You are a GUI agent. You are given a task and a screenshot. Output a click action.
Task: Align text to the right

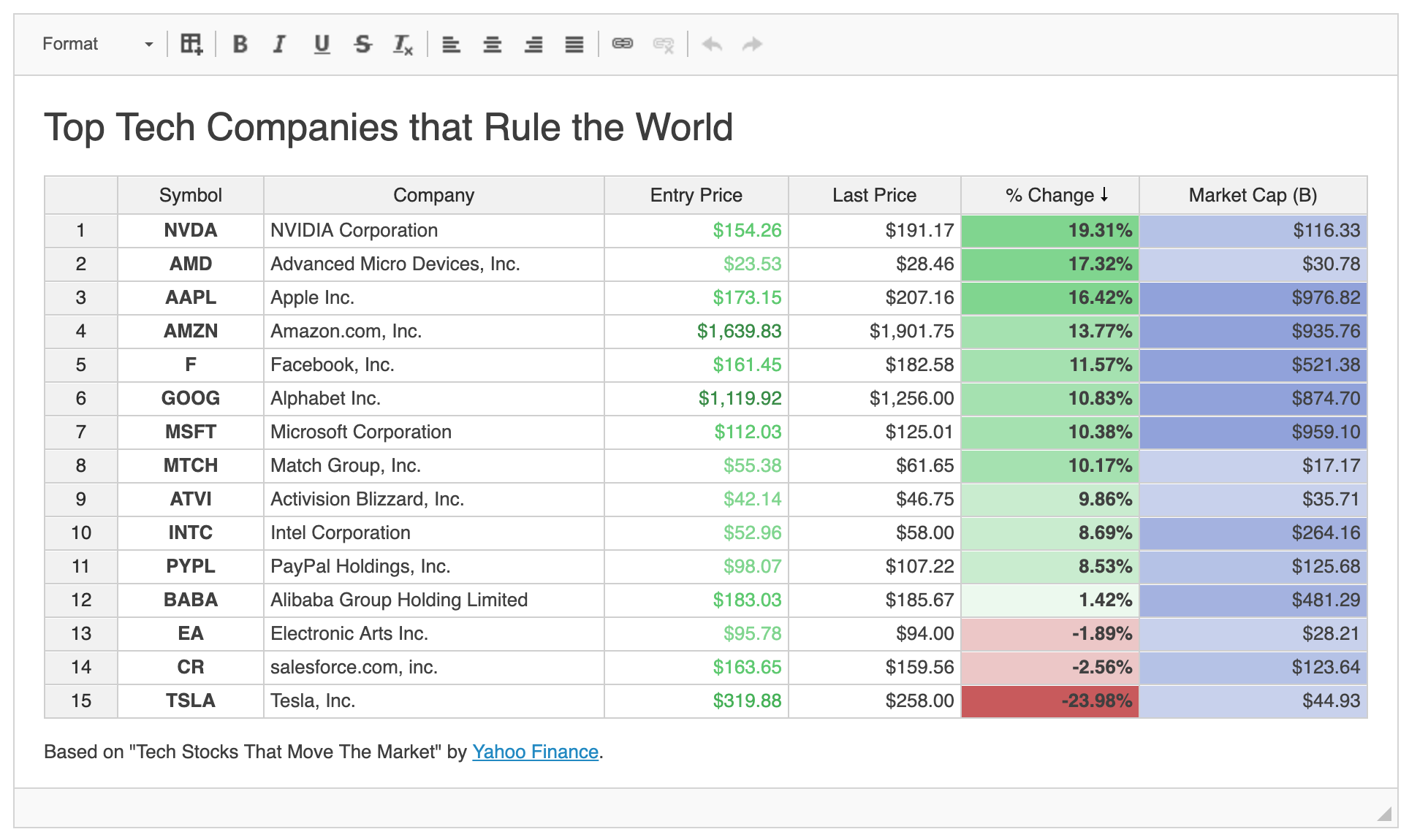[533, 45]
